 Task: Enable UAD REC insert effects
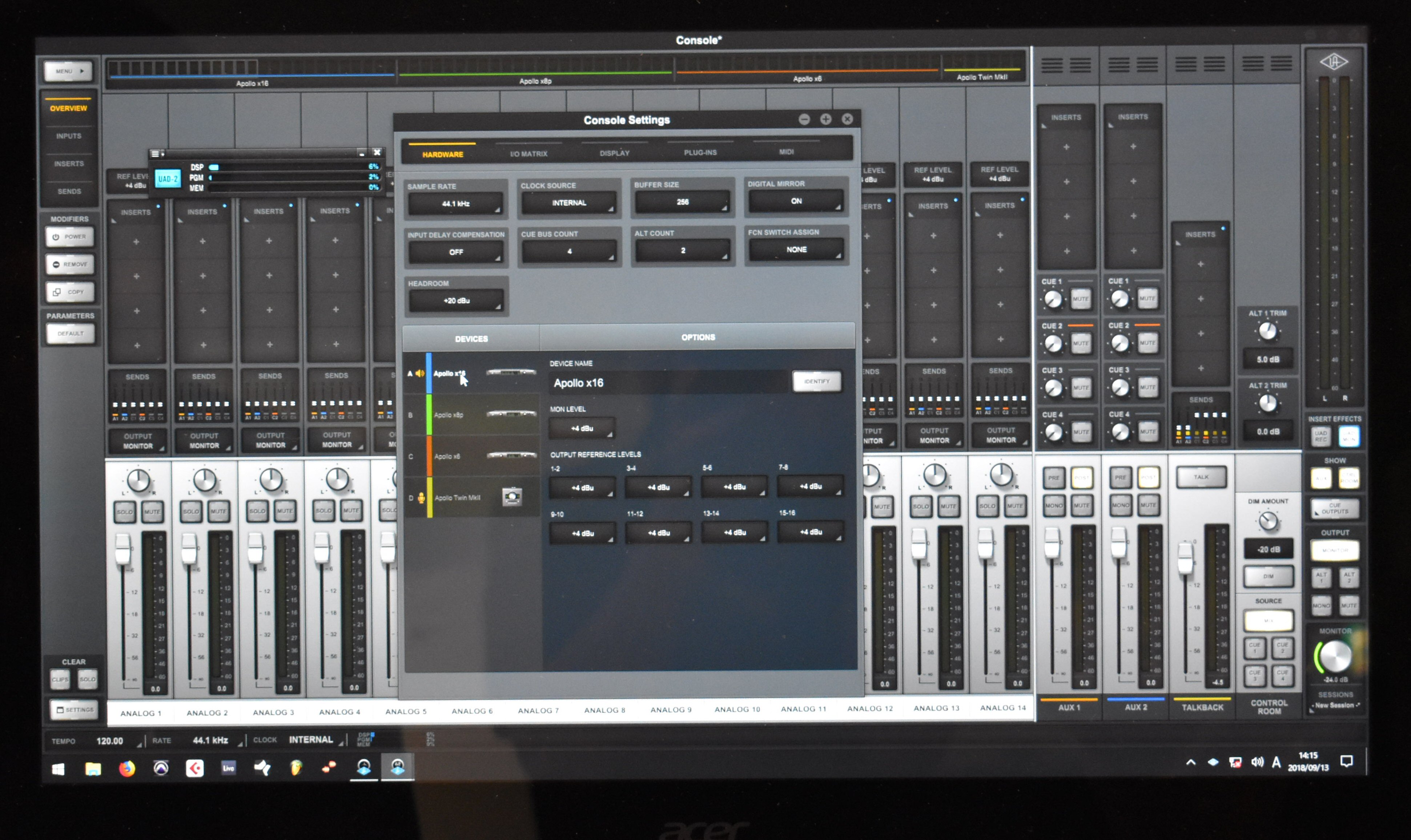click(1320, 436)
